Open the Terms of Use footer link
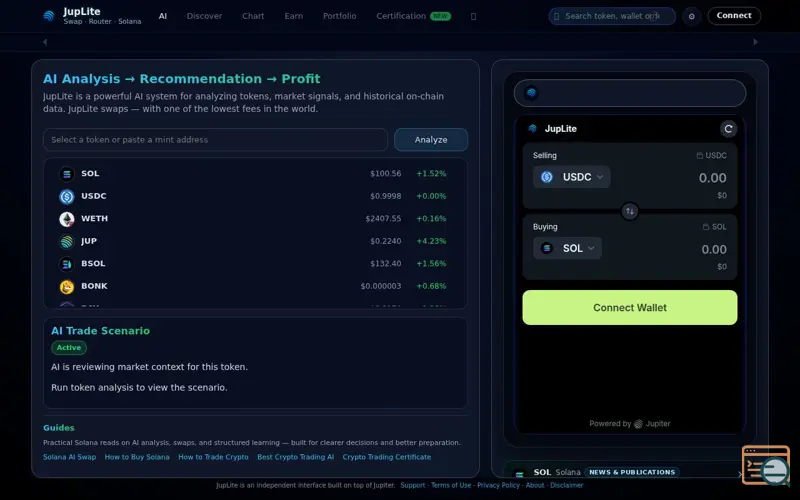Image resolution: width=800 pixels, height=500 pixels. coord(451,485)
